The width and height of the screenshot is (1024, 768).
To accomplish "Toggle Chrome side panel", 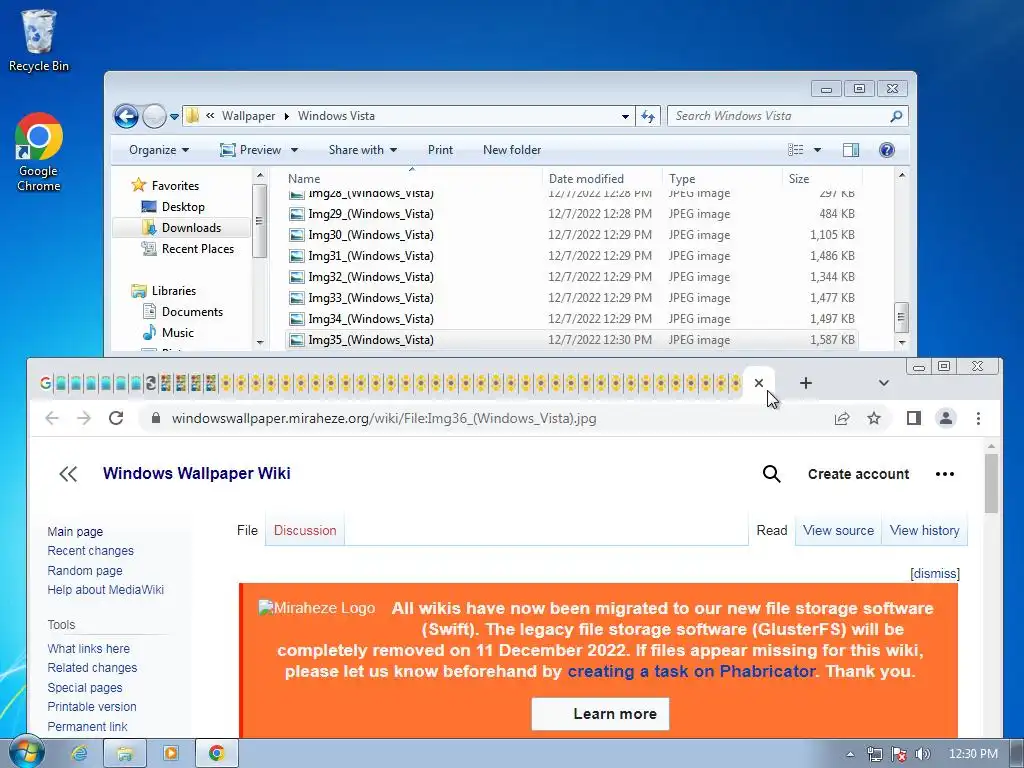I will tap(914, 418).
